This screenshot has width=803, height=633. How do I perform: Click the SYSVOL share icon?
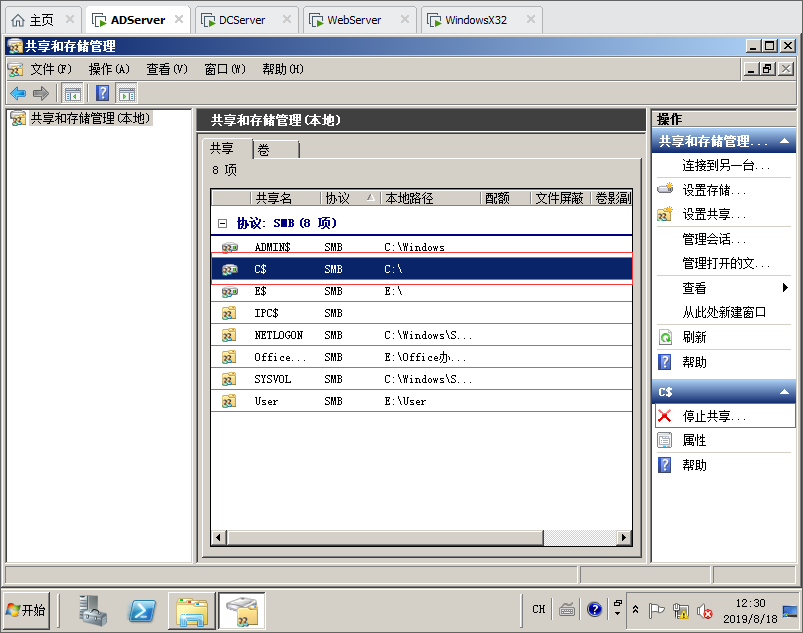coord(229,379)
